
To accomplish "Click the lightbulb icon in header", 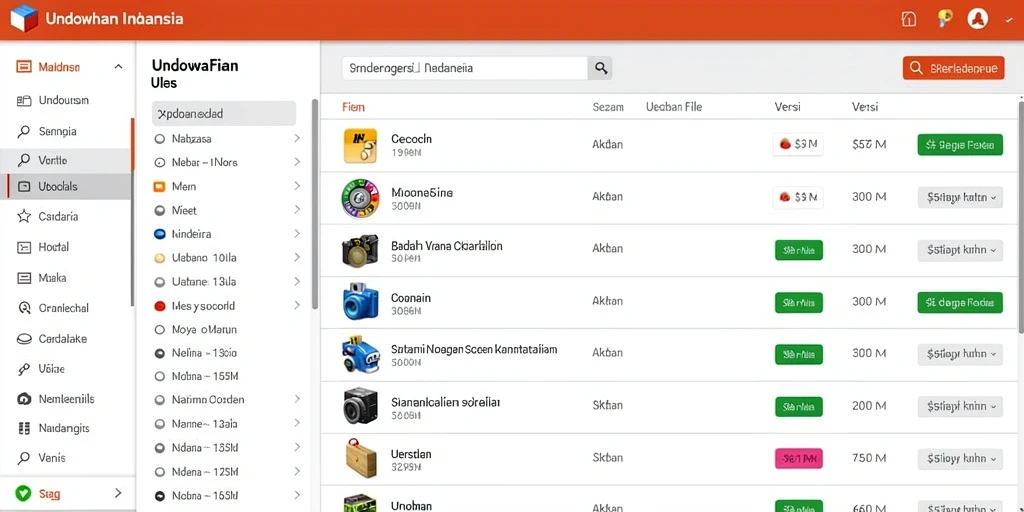I will [944, 18].
